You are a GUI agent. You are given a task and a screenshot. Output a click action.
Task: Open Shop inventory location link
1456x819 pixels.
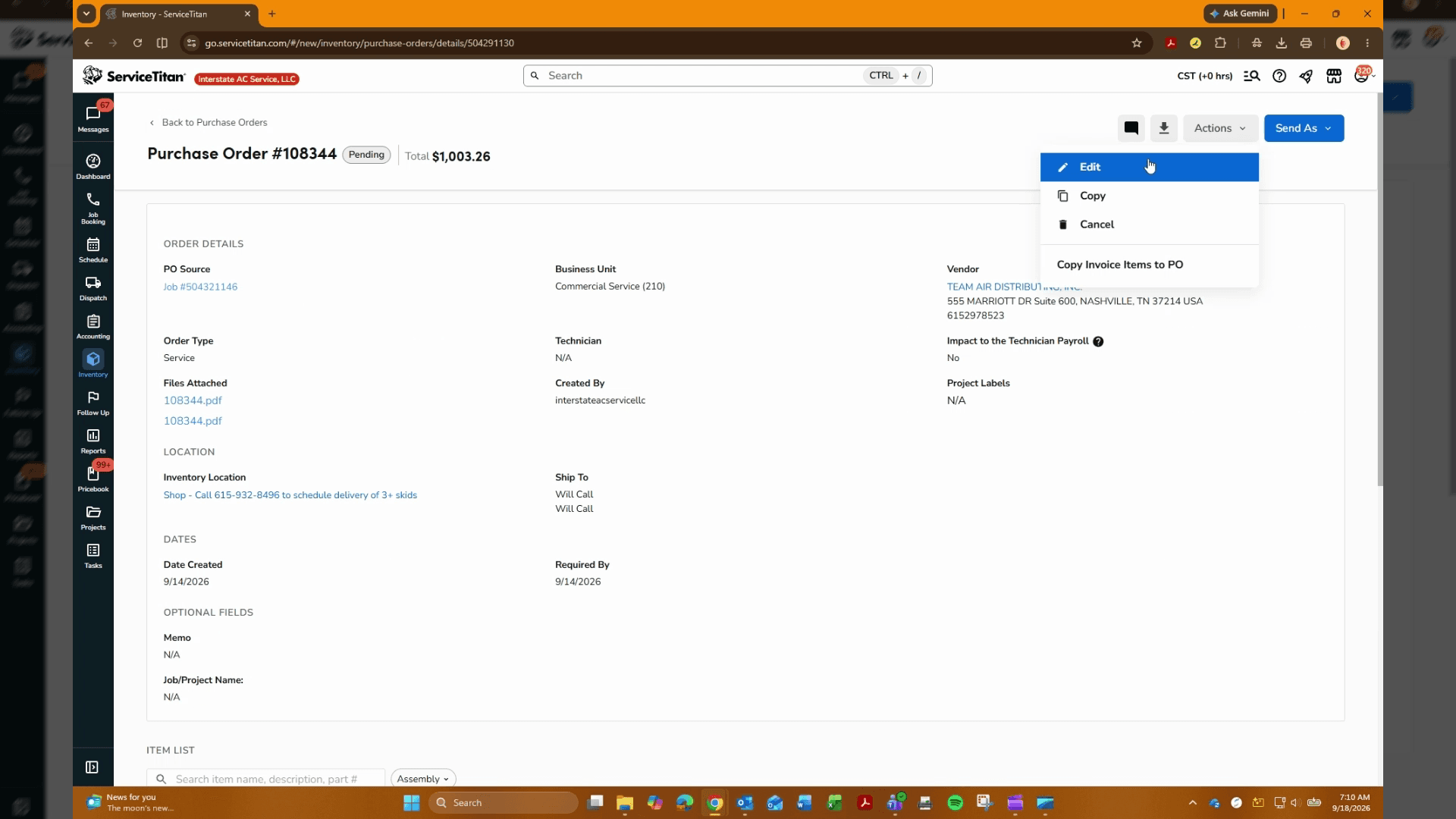[x=290, y=495]
